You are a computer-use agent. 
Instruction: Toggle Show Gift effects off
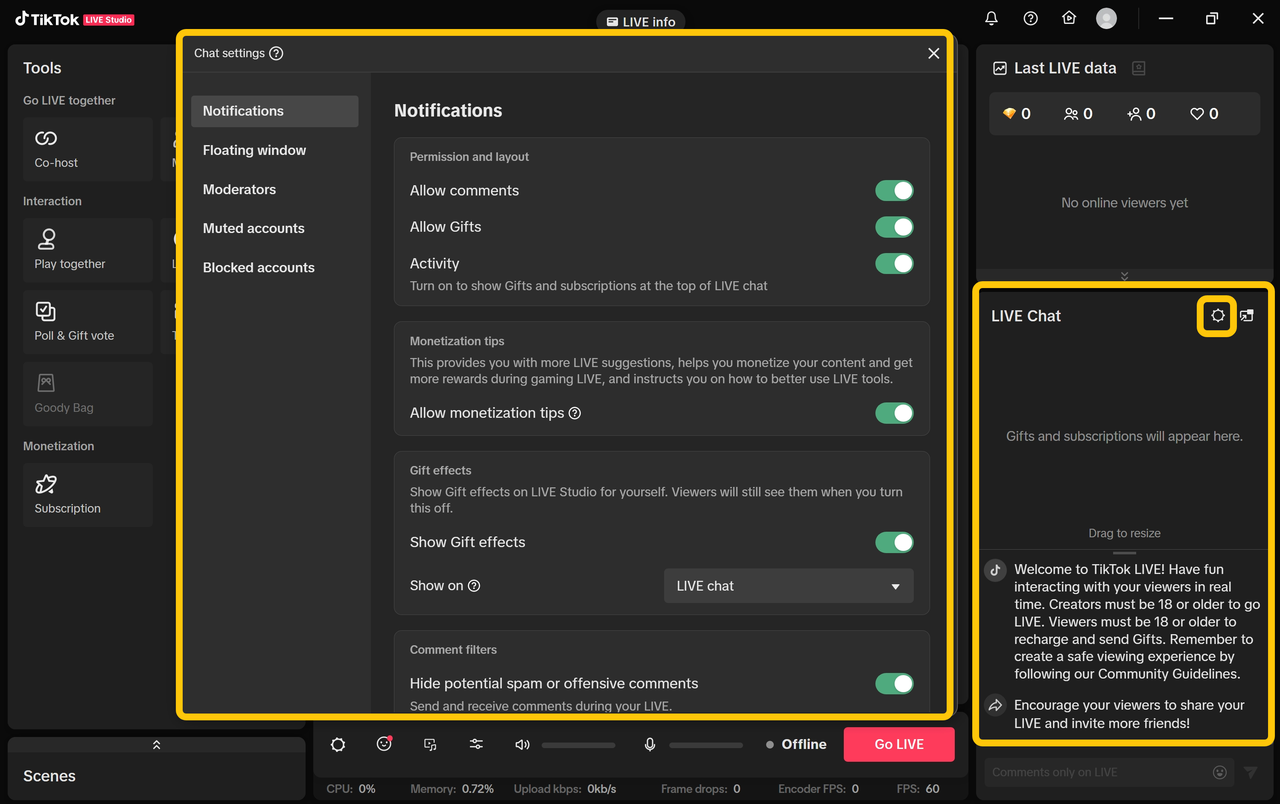point(894,542)
